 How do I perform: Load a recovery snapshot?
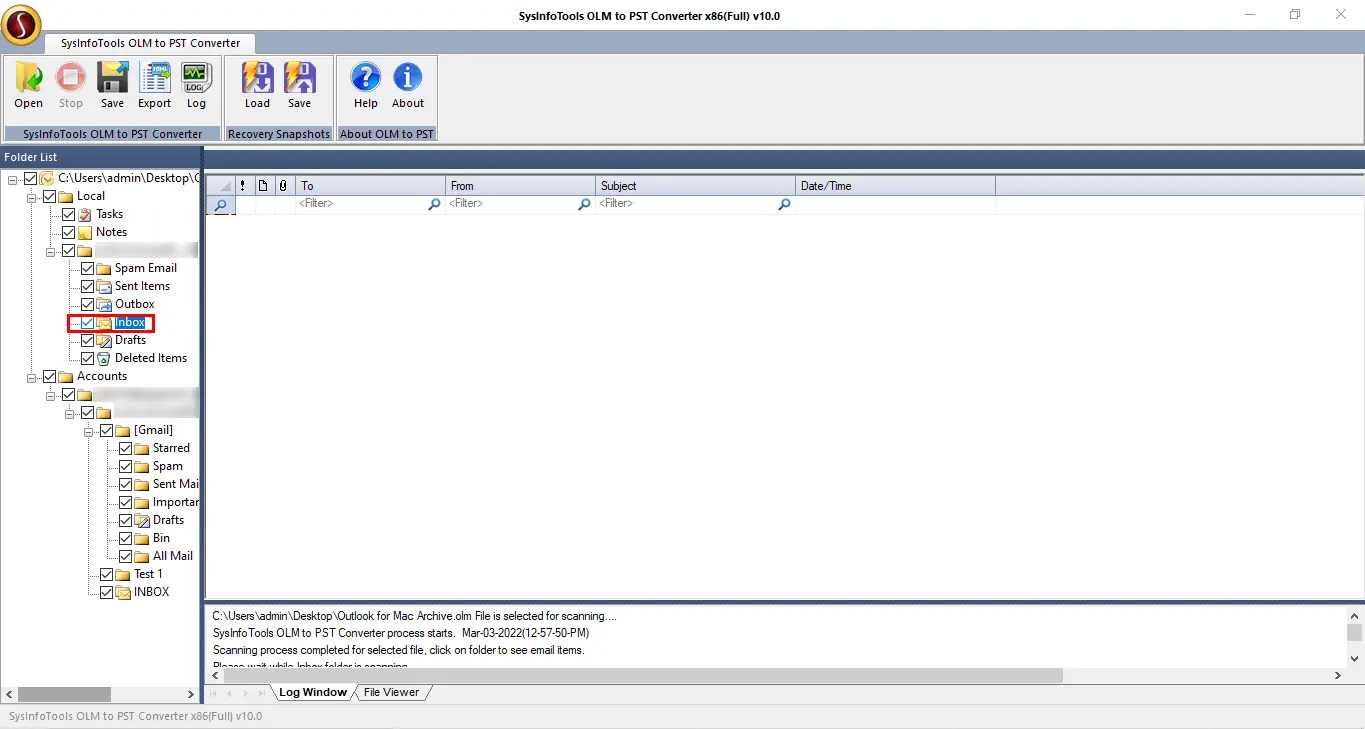coord(257,86)
